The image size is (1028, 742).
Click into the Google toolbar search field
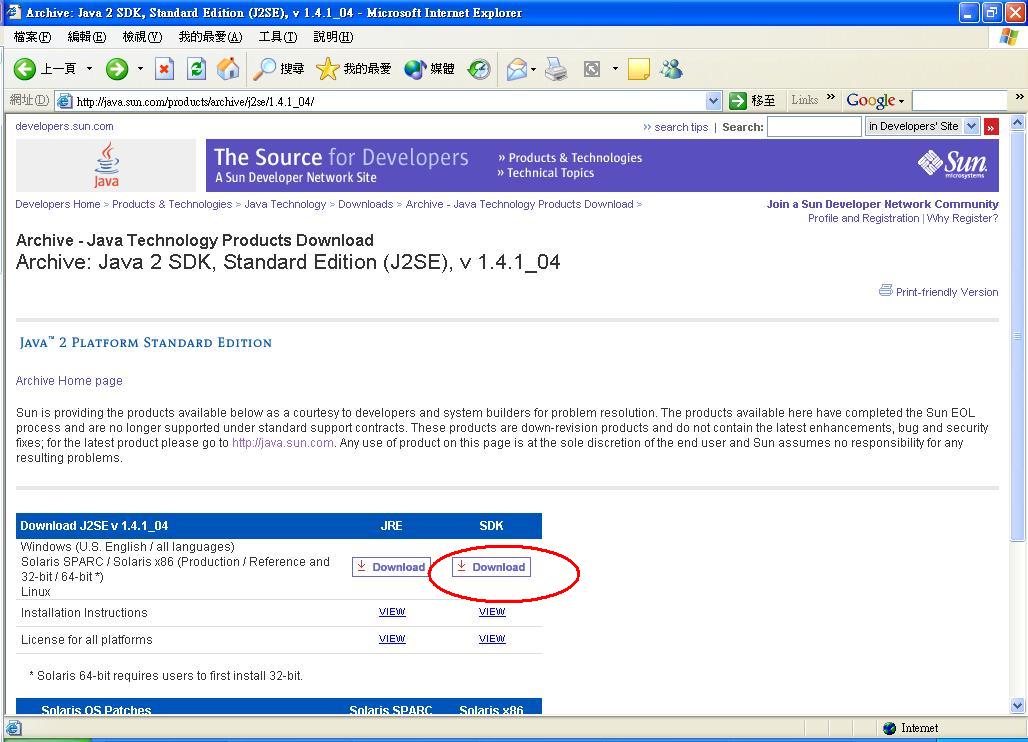pyautogui.click(x=960, y=101)
